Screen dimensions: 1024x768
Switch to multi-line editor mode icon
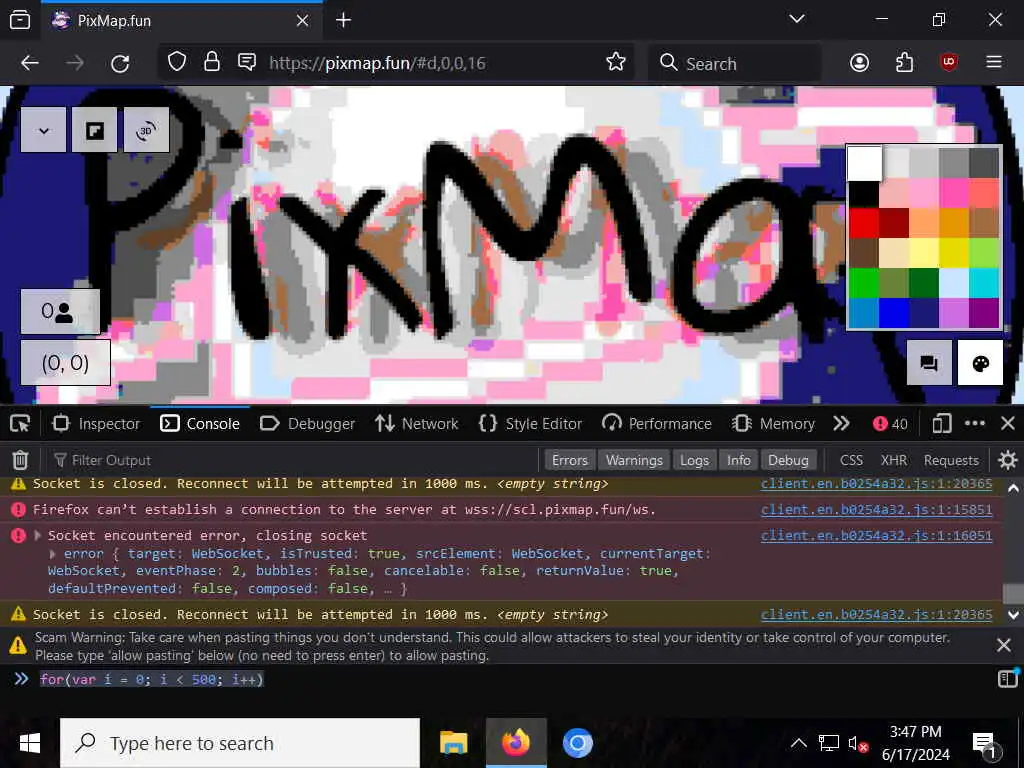[1008, 679]
